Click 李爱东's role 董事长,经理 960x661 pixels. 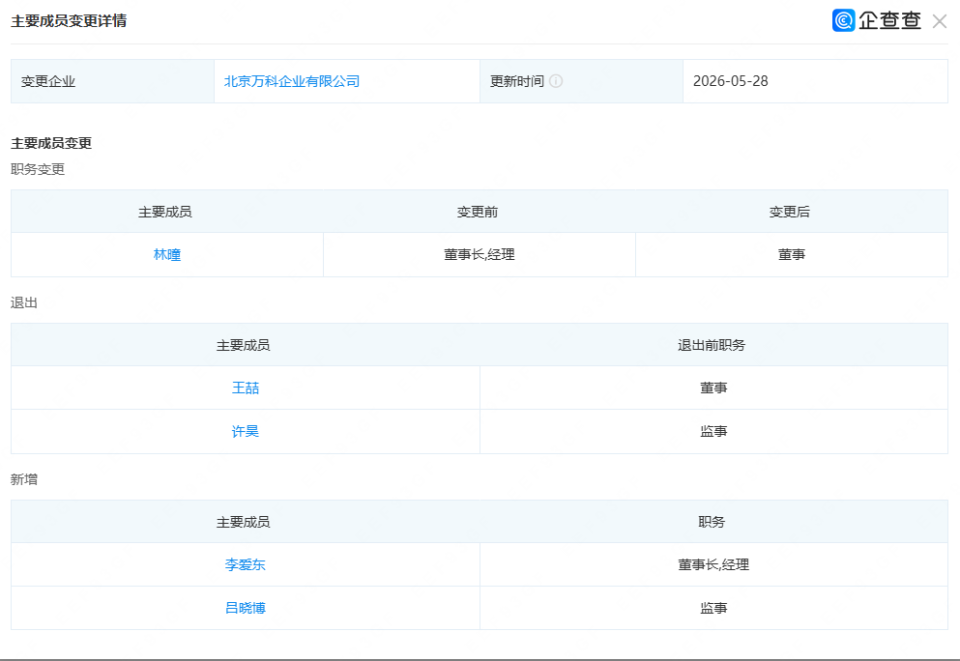click(x=714, y=565)
